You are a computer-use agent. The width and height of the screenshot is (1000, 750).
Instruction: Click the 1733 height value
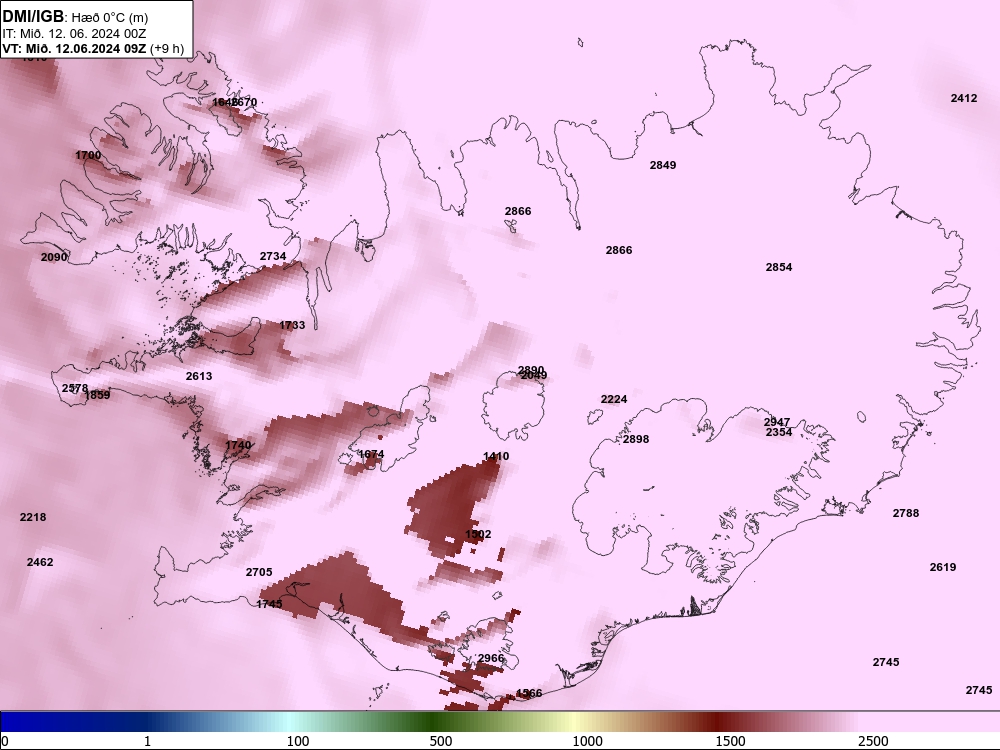click(292, 325)
